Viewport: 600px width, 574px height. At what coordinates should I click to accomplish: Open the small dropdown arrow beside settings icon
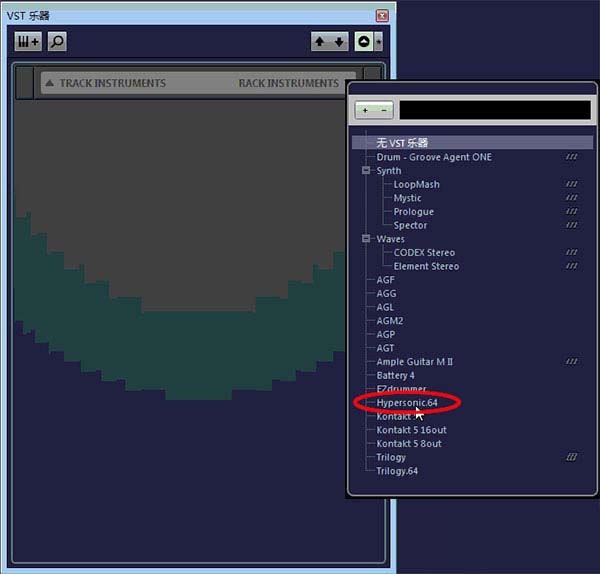[x=378, y=42]
